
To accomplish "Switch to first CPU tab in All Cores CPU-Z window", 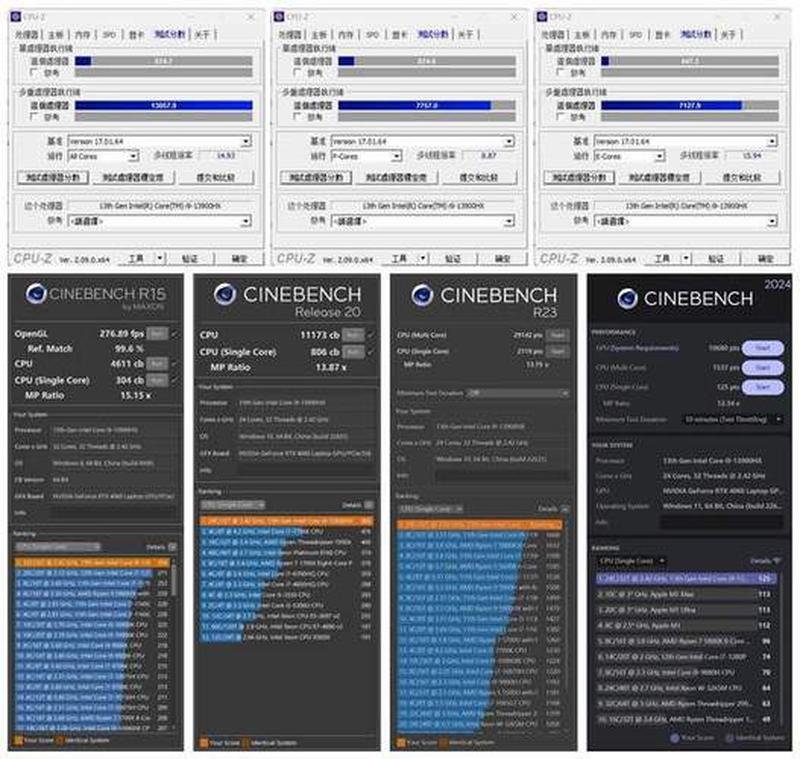I will 26,35.
